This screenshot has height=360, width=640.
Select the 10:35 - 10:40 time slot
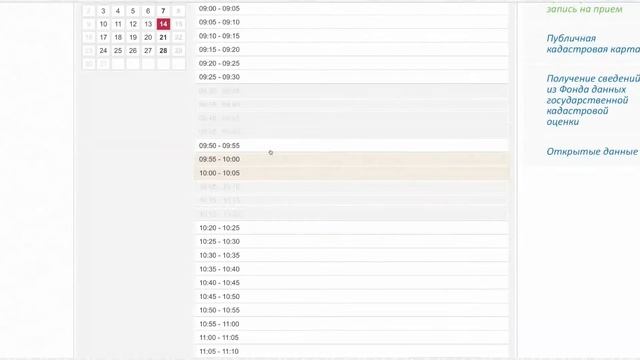pyautogui.click(x=352, y=269)
